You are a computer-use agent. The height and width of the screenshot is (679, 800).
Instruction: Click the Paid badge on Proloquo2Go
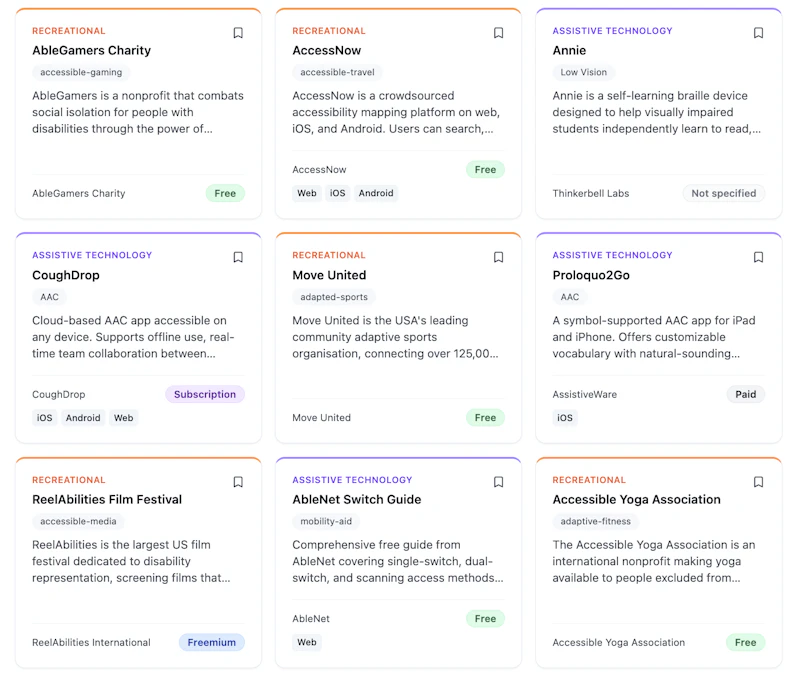click(x=745, y=394)
